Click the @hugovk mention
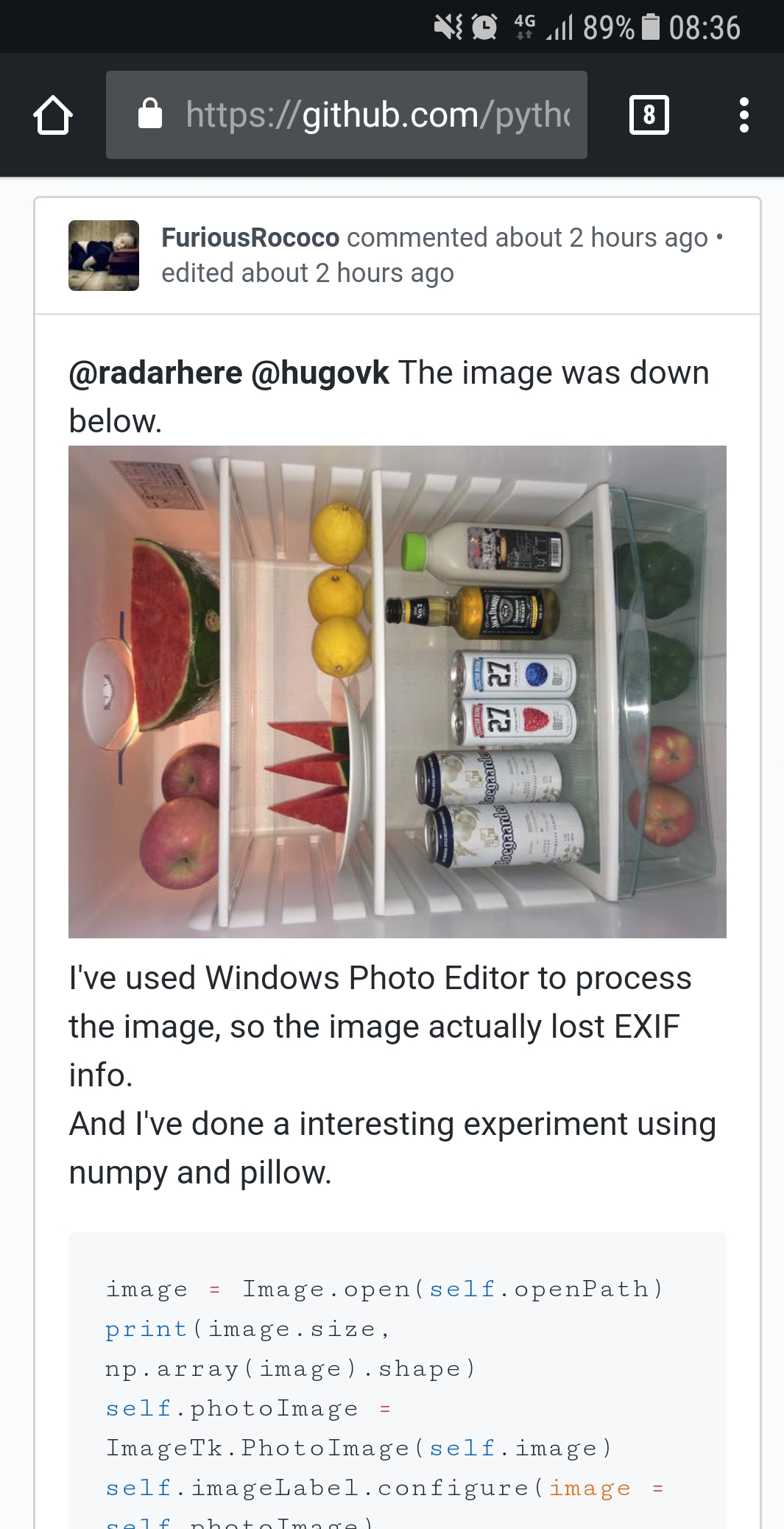784x1529 pixels. pos(320,373)
